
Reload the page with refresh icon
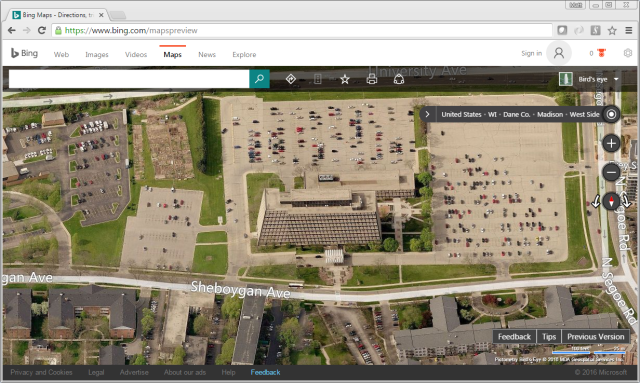pos(42,30)
